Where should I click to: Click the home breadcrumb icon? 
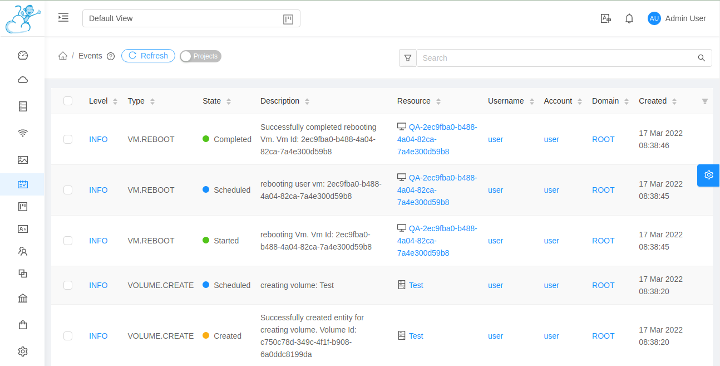pyautogui.click(x=62, y=56)
